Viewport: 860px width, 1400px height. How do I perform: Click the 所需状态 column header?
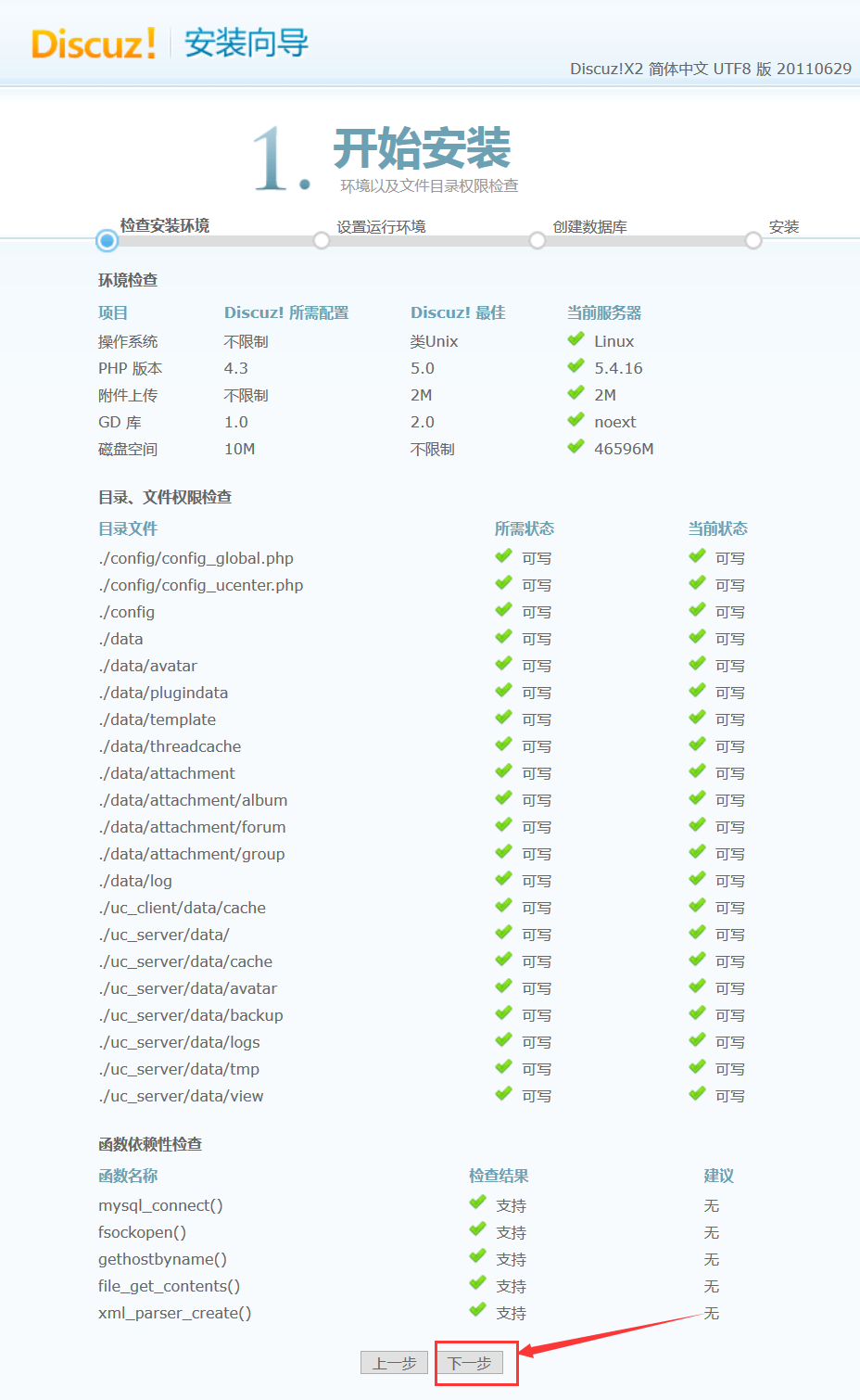525,528
